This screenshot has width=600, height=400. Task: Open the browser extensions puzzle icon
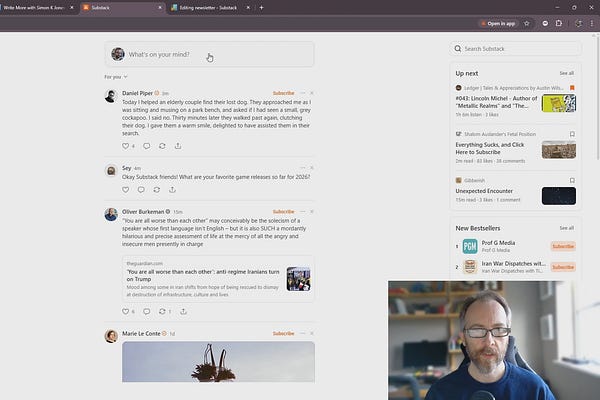559,23
